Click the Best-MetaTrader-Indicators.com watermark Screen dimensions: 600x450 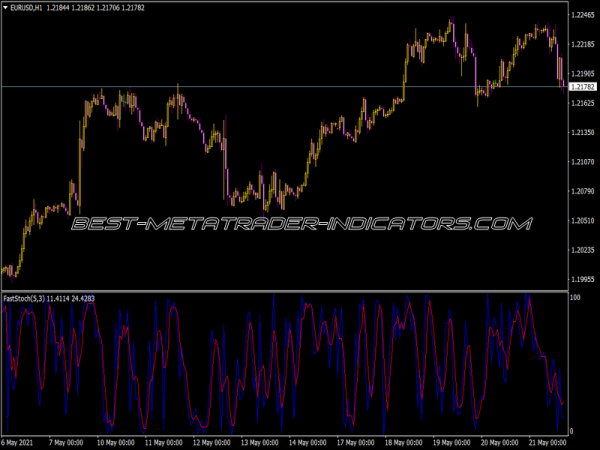pos(300,224)
